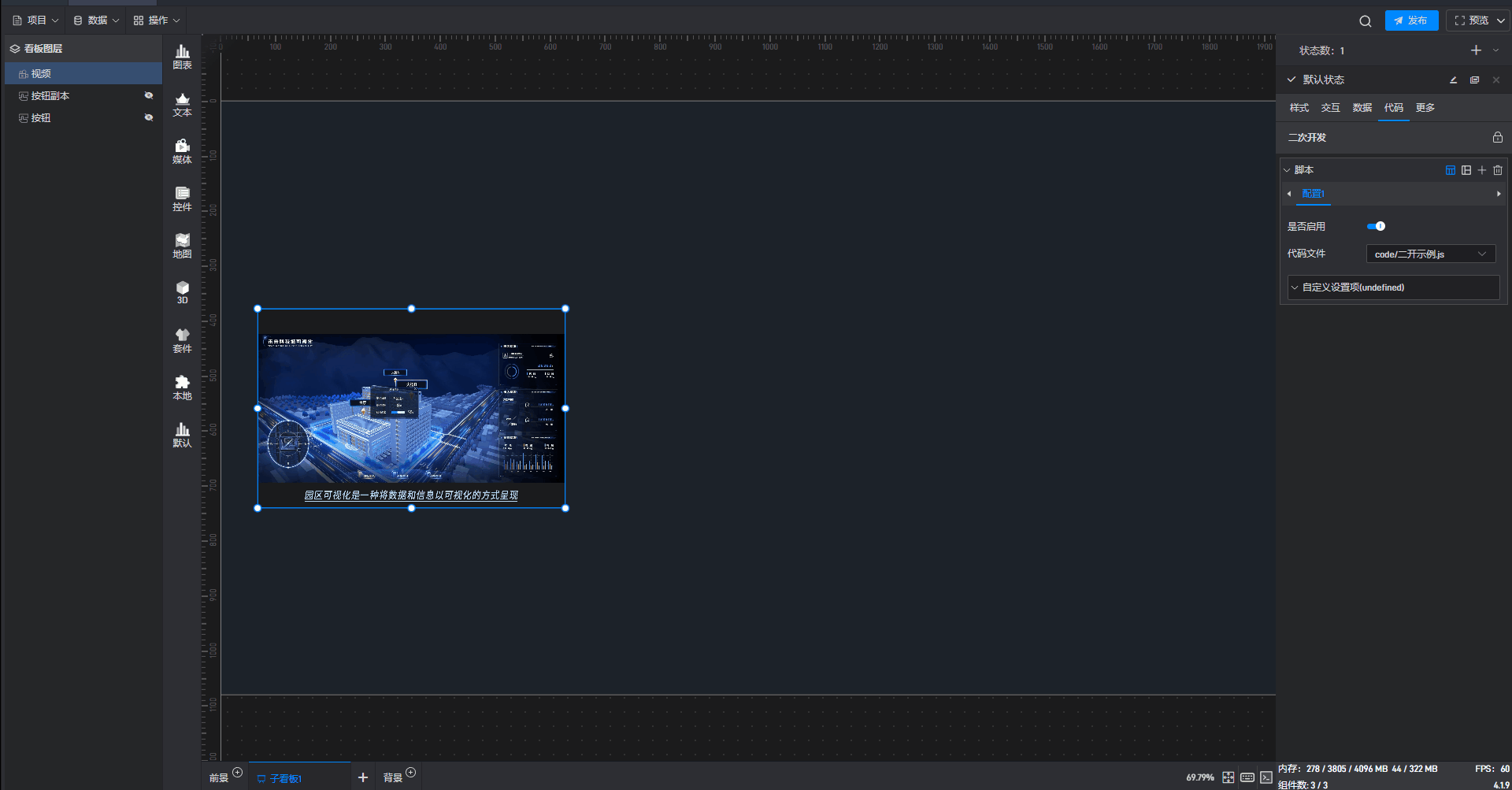
Task: Click the 发布 publish button
Action: (1411, 20)
